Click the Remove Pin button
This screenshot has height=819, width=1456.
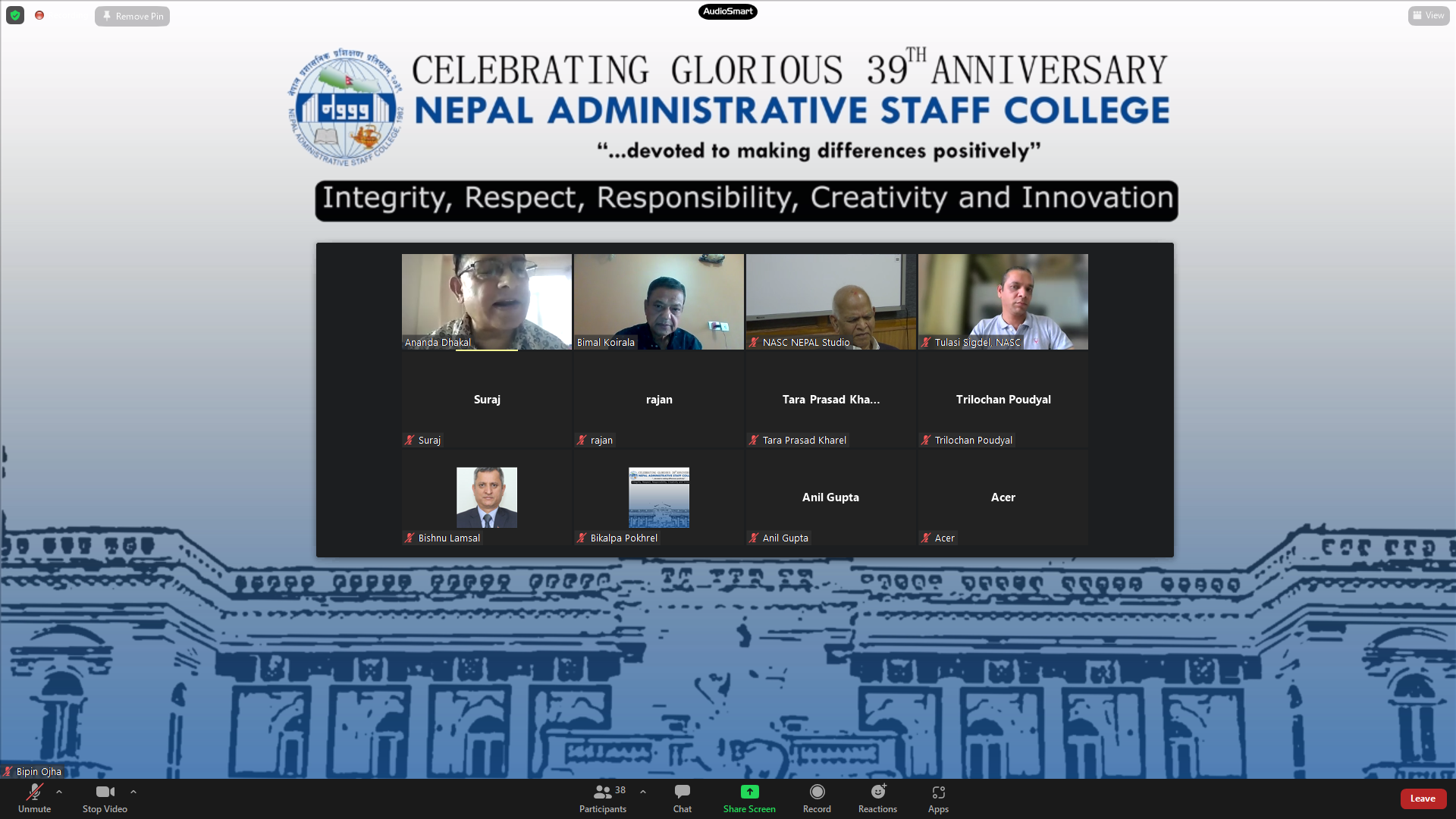tap(132, 16)
